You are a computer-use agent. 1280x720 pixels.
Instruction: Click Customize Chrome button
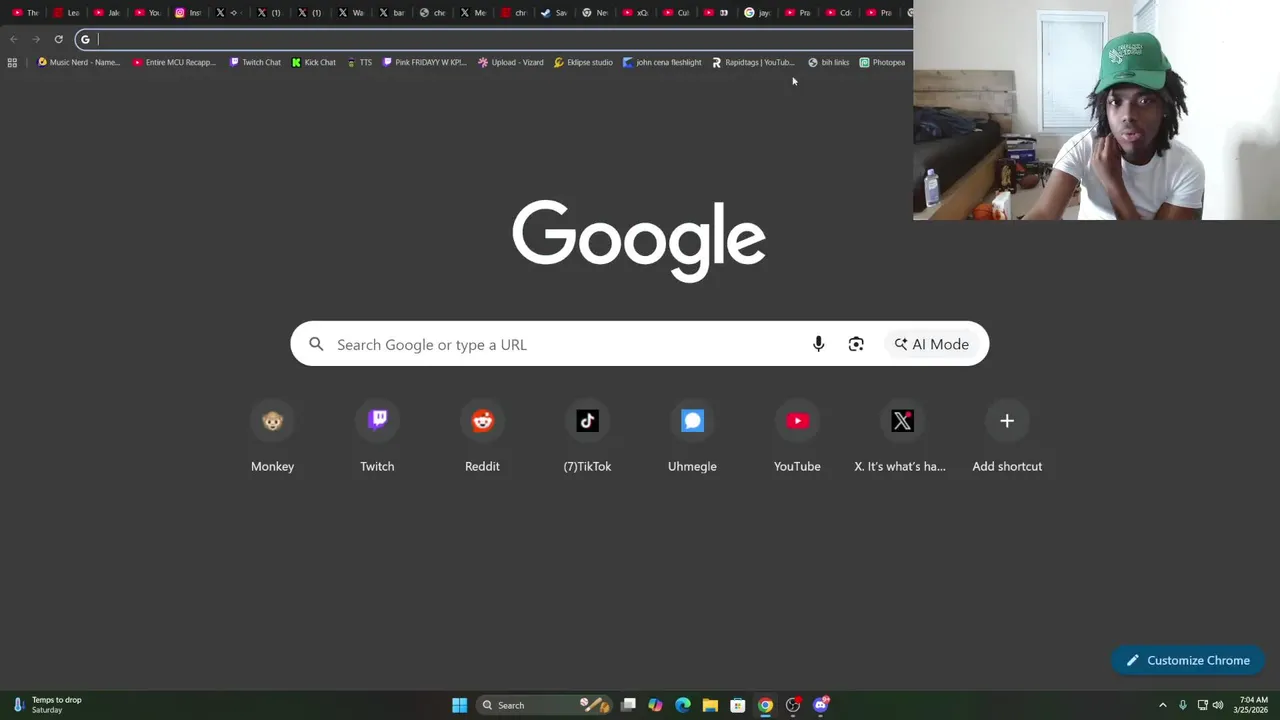pyautogui.click(x=1188, y=660)
